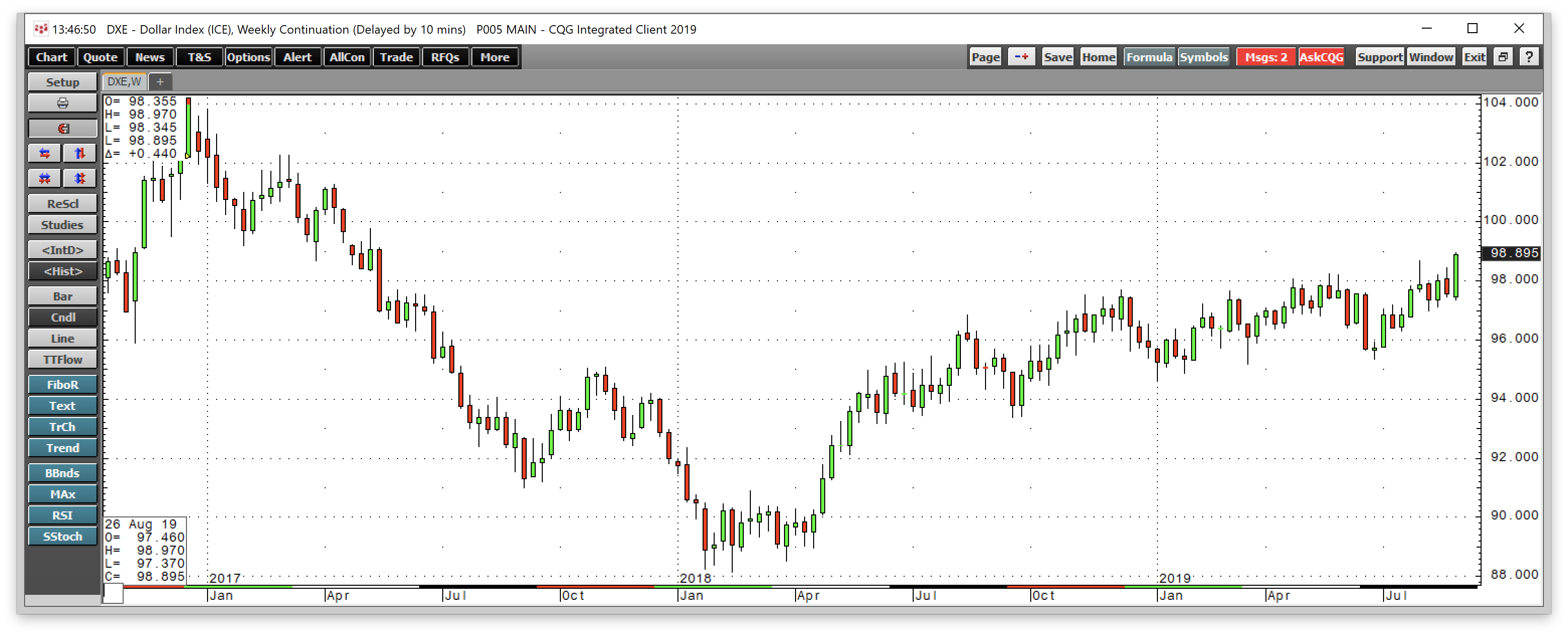
Task: Add the SStoch slow stochastic study
Action: (x=62, y=537)
